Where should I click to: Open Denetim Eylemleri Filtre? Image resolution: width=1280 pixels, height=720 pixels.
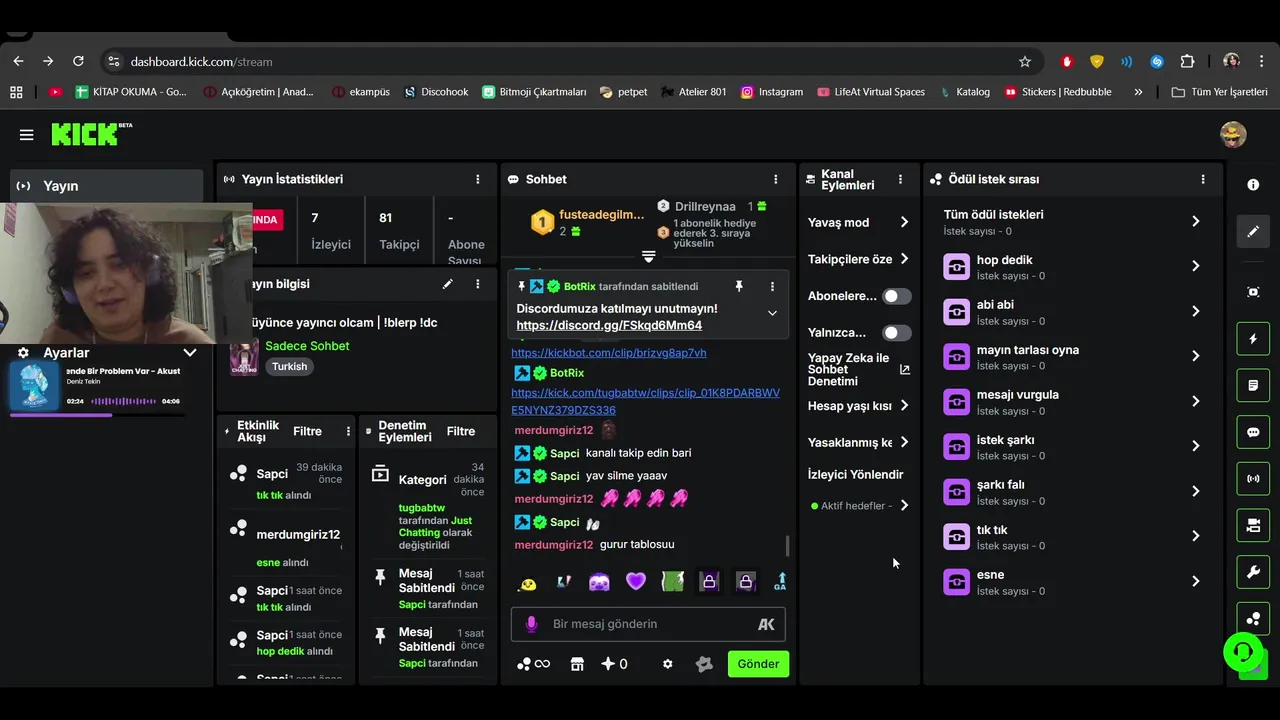coord(461,431)
